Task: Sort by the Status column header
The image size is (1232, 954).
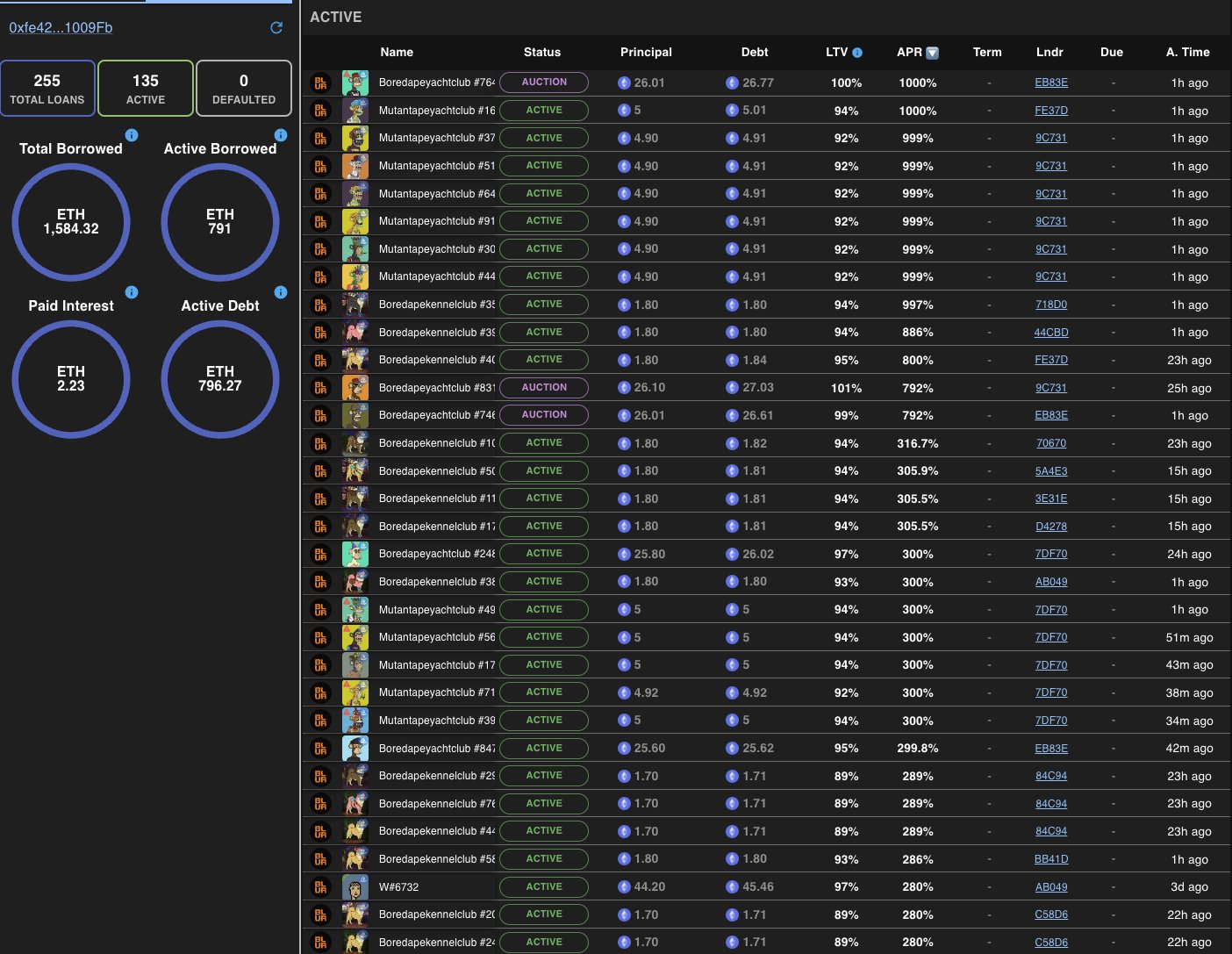Action: coord(542,53)
